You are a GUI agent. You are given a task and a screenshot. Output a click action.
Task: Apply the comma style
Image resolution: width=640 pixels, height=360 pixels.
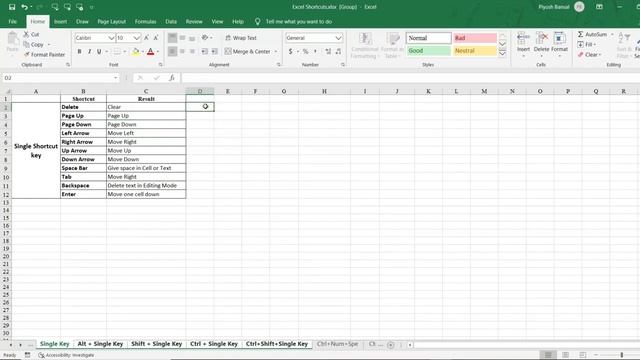[x=315, y=51]
